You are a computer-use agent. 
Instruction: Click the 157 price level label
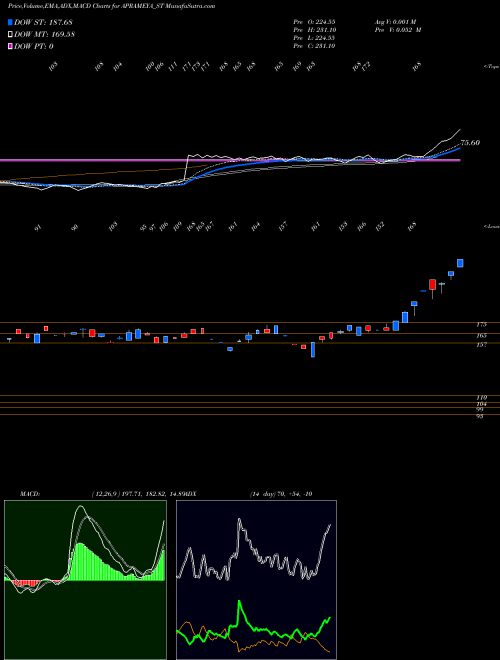click(481, 345)
